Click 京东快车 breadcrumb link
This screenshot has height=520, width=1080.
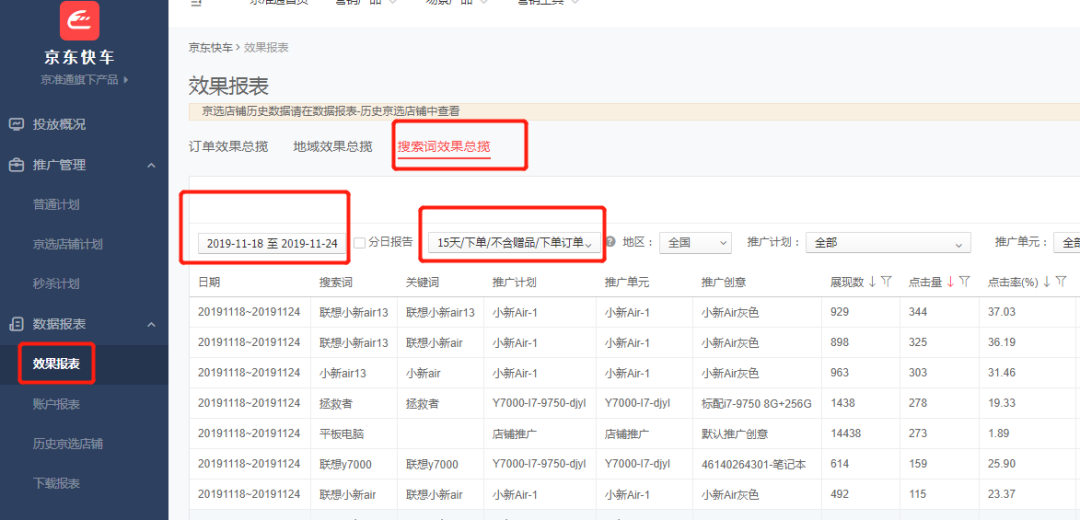click(211, 48)
